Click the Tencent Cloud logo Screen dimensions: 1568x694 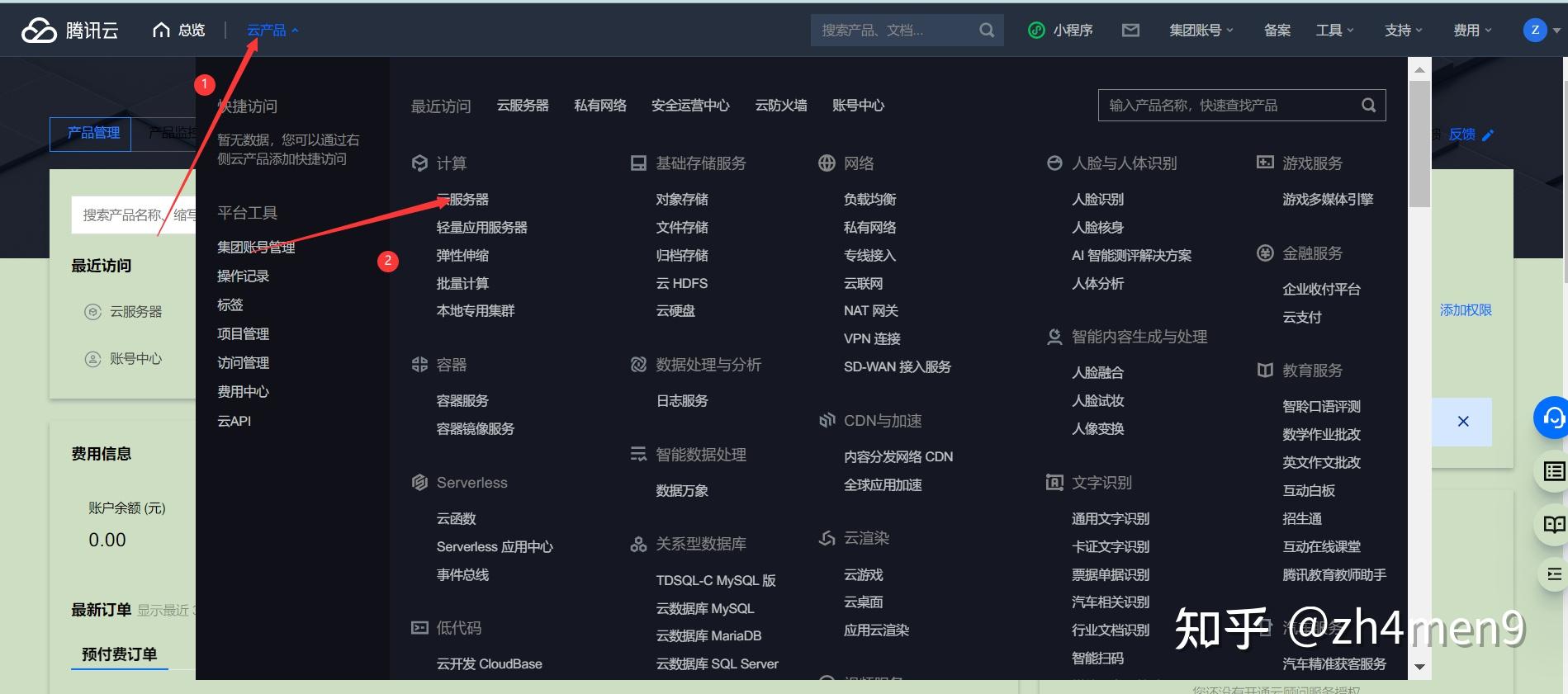pyautogui.click(x=70, y=31)
